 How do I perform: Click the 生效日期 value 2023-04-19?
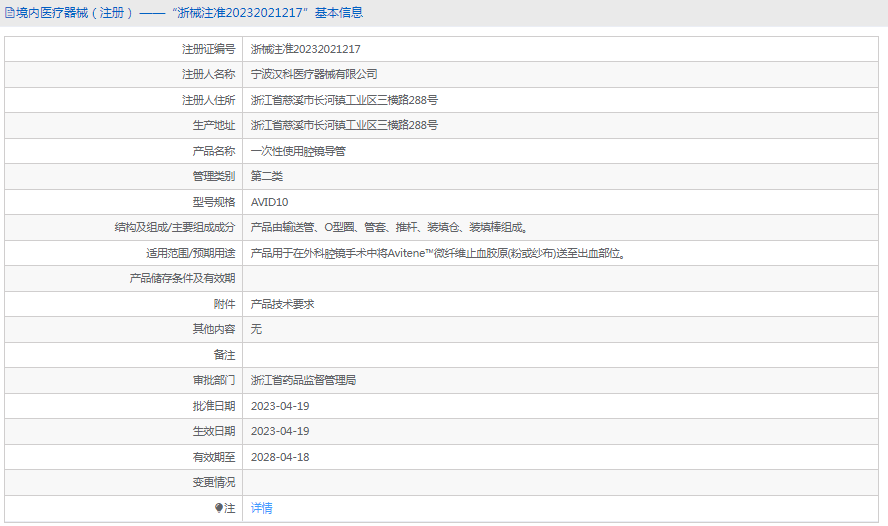(x=280, y=431)
